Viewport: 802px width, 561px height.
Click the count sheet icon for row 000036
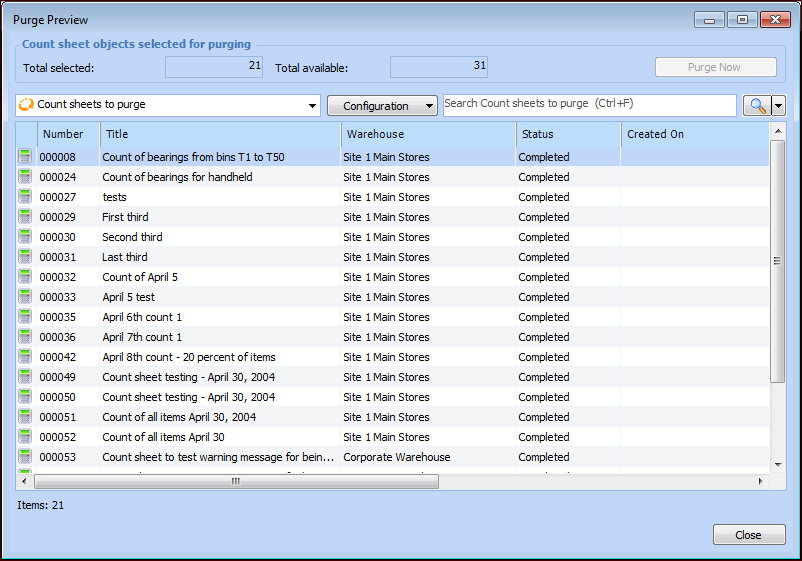coord(25,337)
